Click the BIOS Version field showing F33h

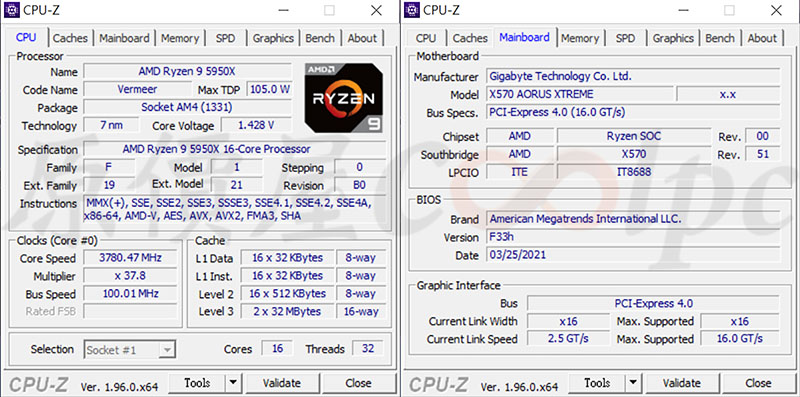[633, 237]
